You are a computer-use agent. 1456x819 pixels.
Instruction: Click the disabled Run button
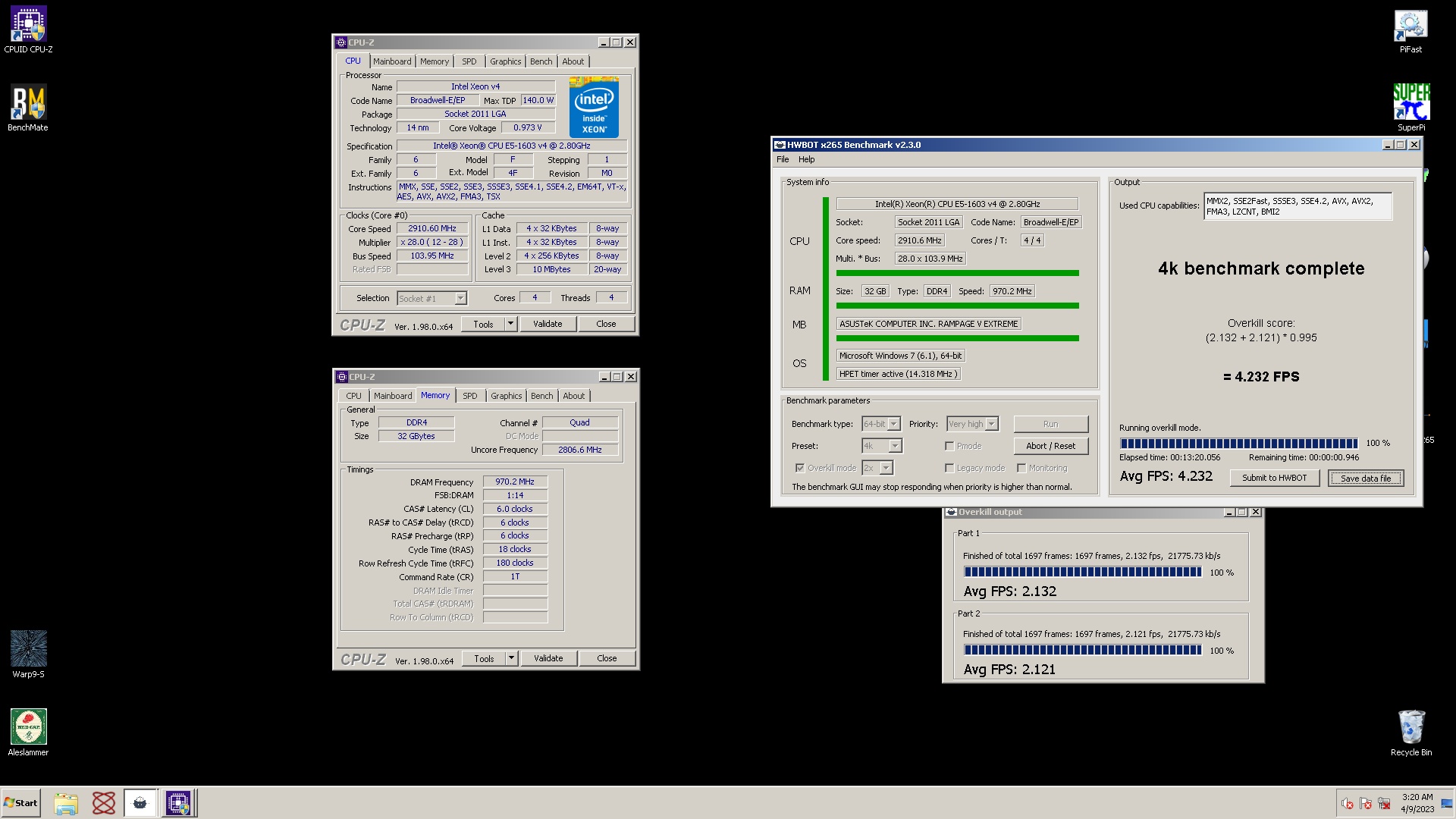click(1051, 424)
